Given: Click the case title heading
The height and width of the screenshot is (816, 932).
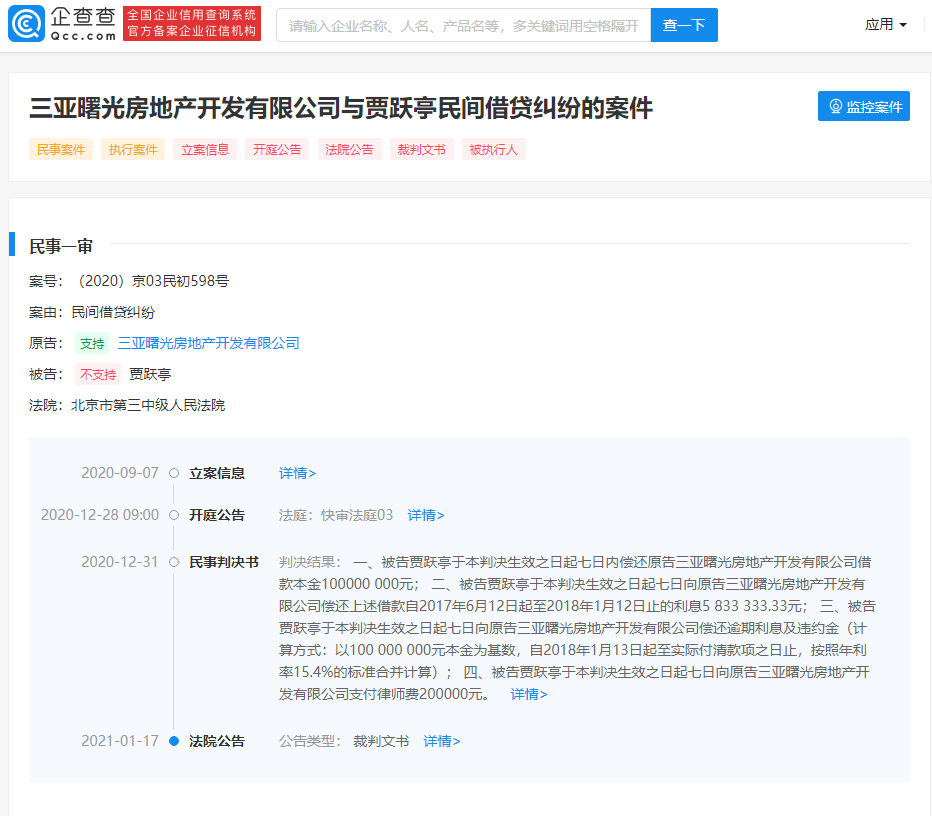Looking at the screenshot, I should [341, 108].
